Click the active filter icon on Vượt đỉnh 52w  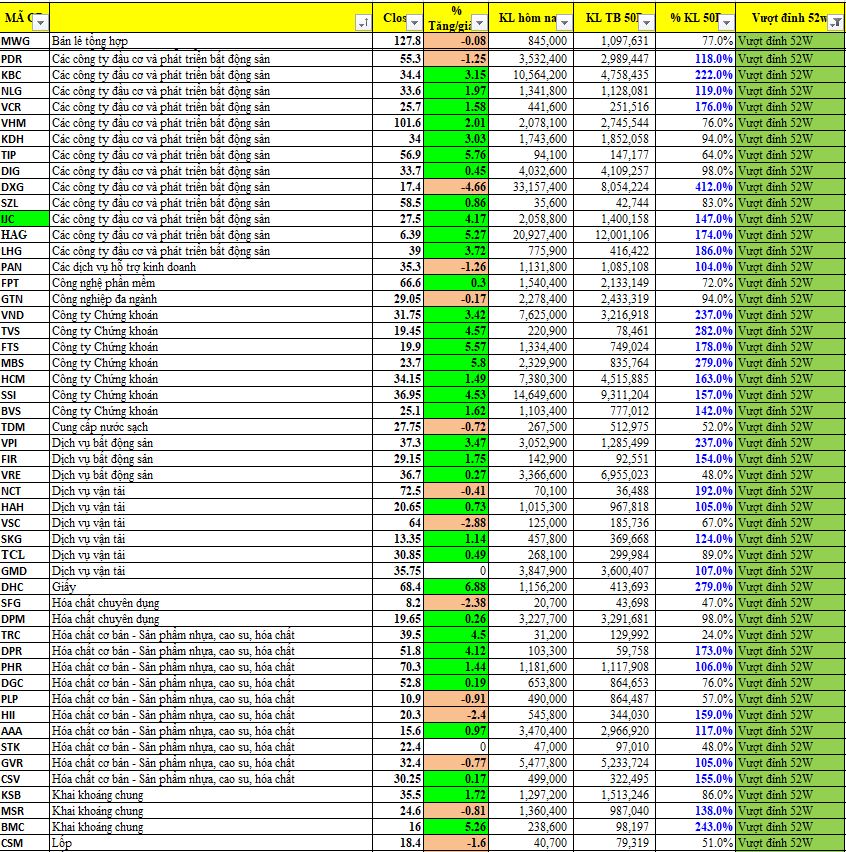coord(836,23)
